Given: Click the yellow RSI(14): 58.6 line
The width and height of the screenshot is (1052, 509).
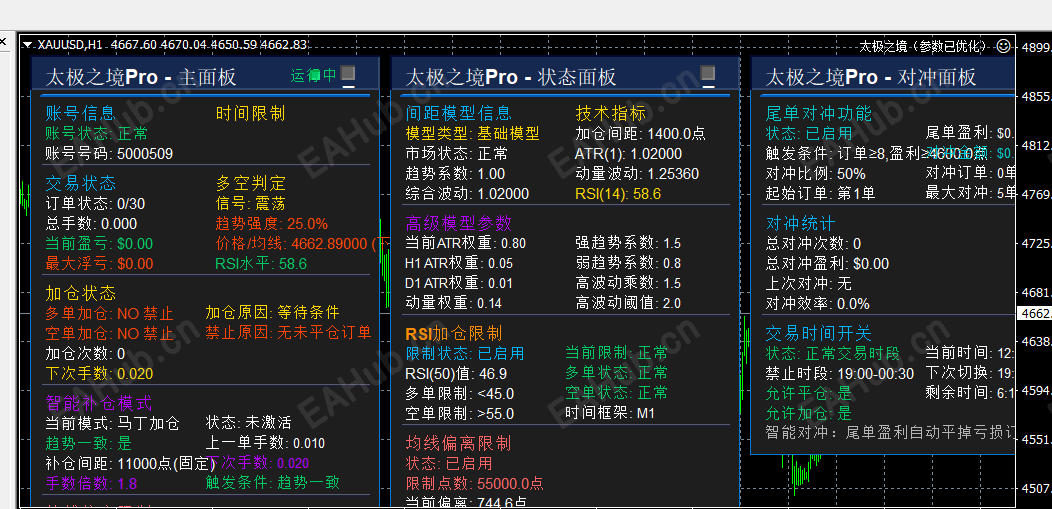Looking at the screenshot, I should [618, 194].
